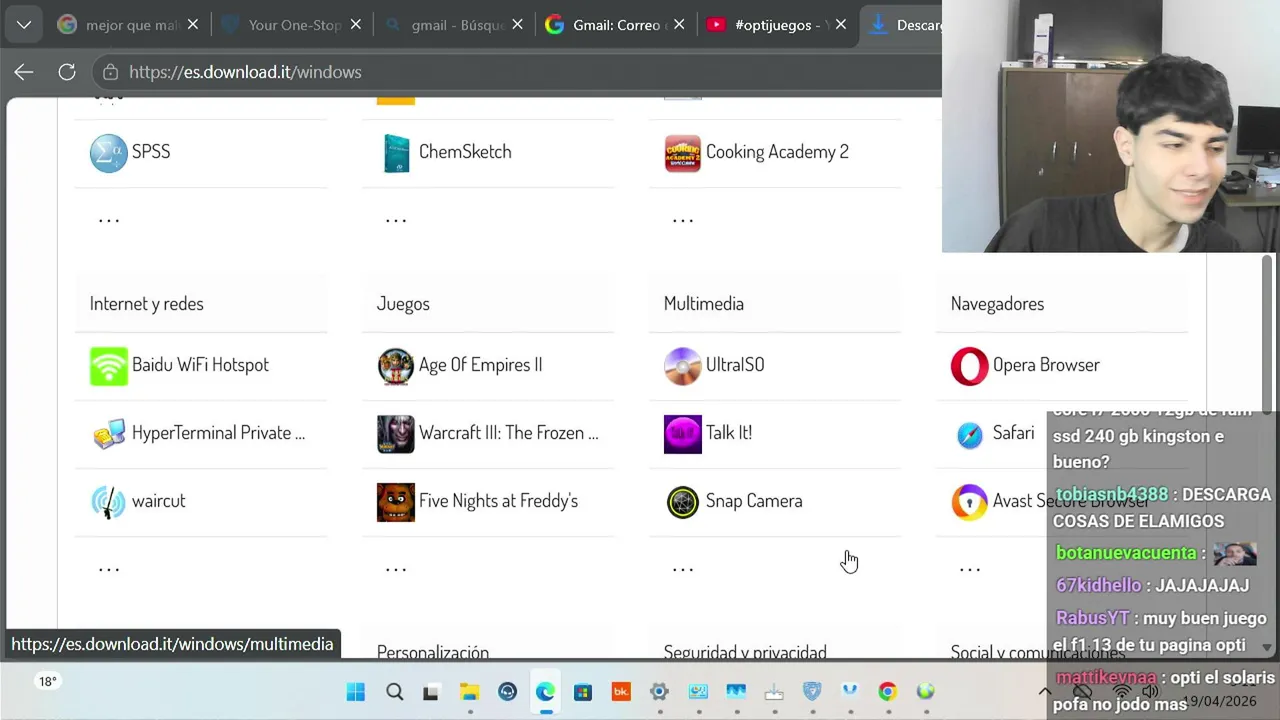Image resolution: width=1280 pixels, height=720 pixels.
Task: Open Google Chrome from the taskbar
Action: click(887, 692)
